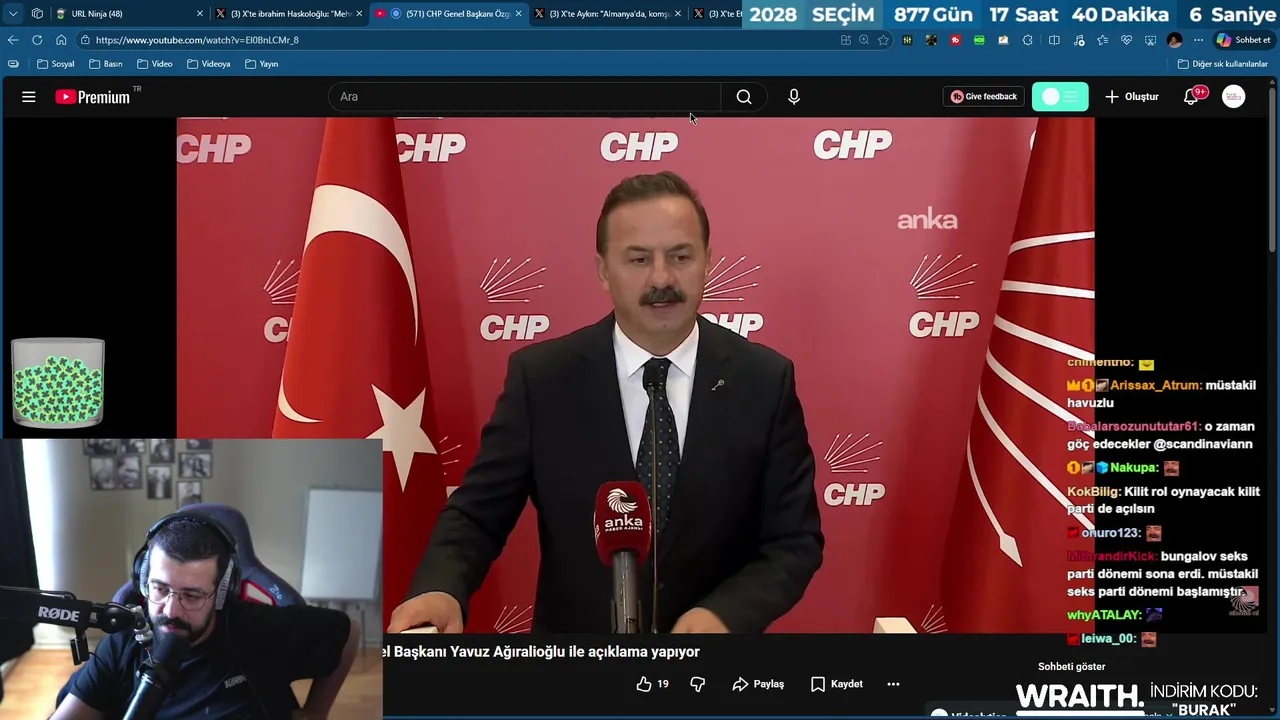Image resolution: width=1280 pixels, height=720 pixels.
Task: Open the Basın bookmarks folder
Action: [x=106, y=64]
